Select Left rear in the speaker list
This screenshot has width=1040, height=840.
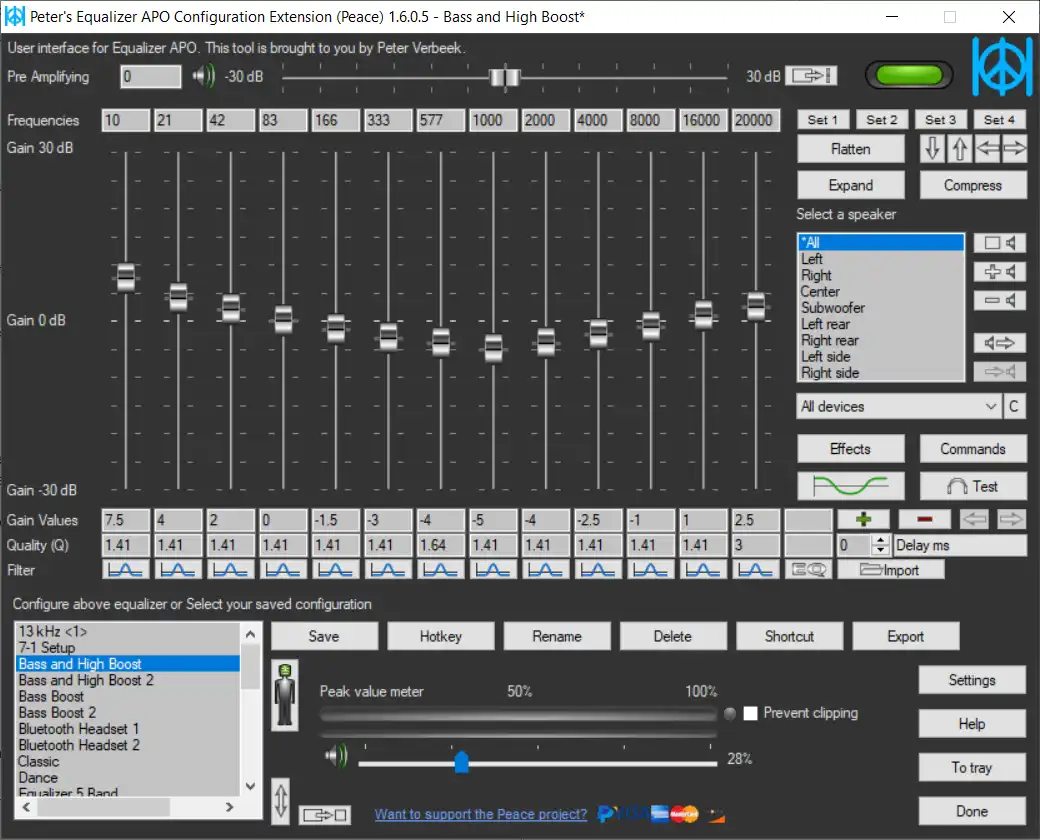coord(881,324)
